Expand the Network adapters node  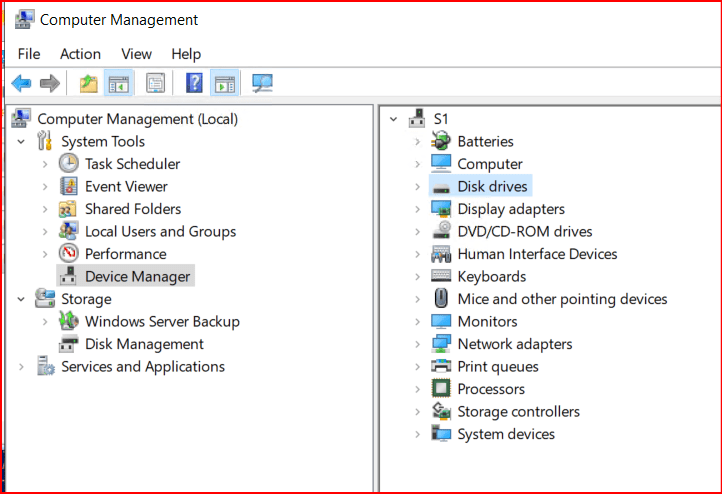[x=417, y=344]
